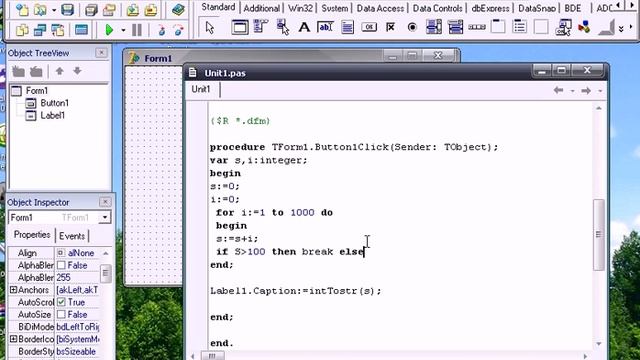The image size is (640, 360).
Task: Click the Open file toolbar icon
Action: (40, 10)
